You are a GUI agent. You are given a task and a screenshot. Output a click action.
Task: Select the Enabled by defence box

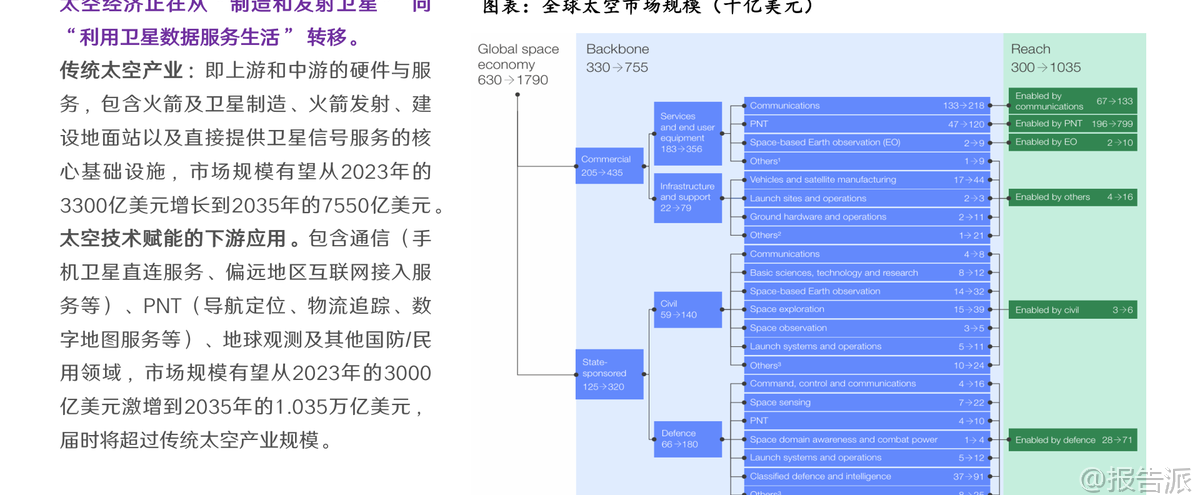click(1074, 440)
